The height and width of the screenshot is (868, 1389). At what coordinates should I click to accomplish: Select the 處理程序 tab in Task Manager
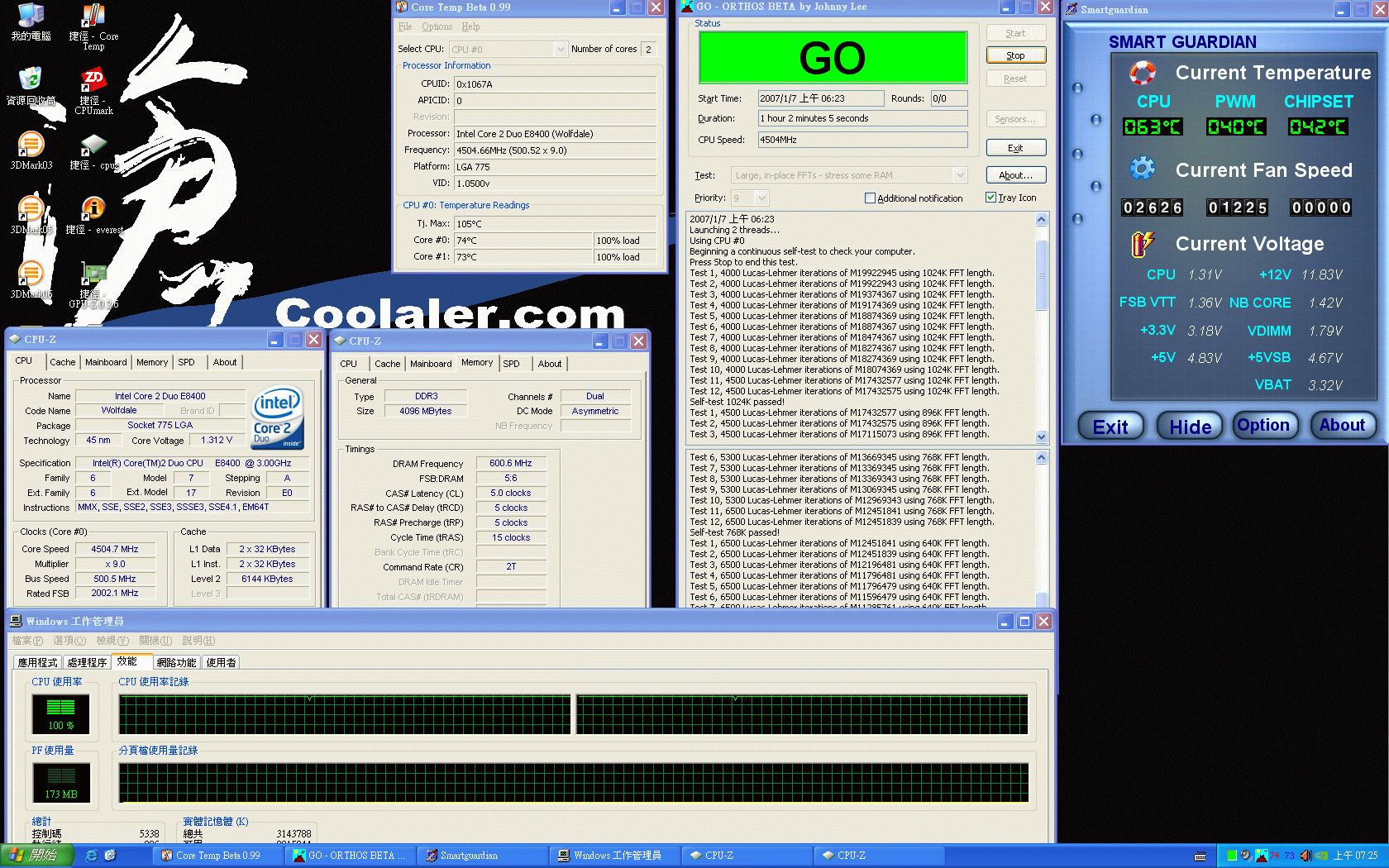click(x=87, y=662)
